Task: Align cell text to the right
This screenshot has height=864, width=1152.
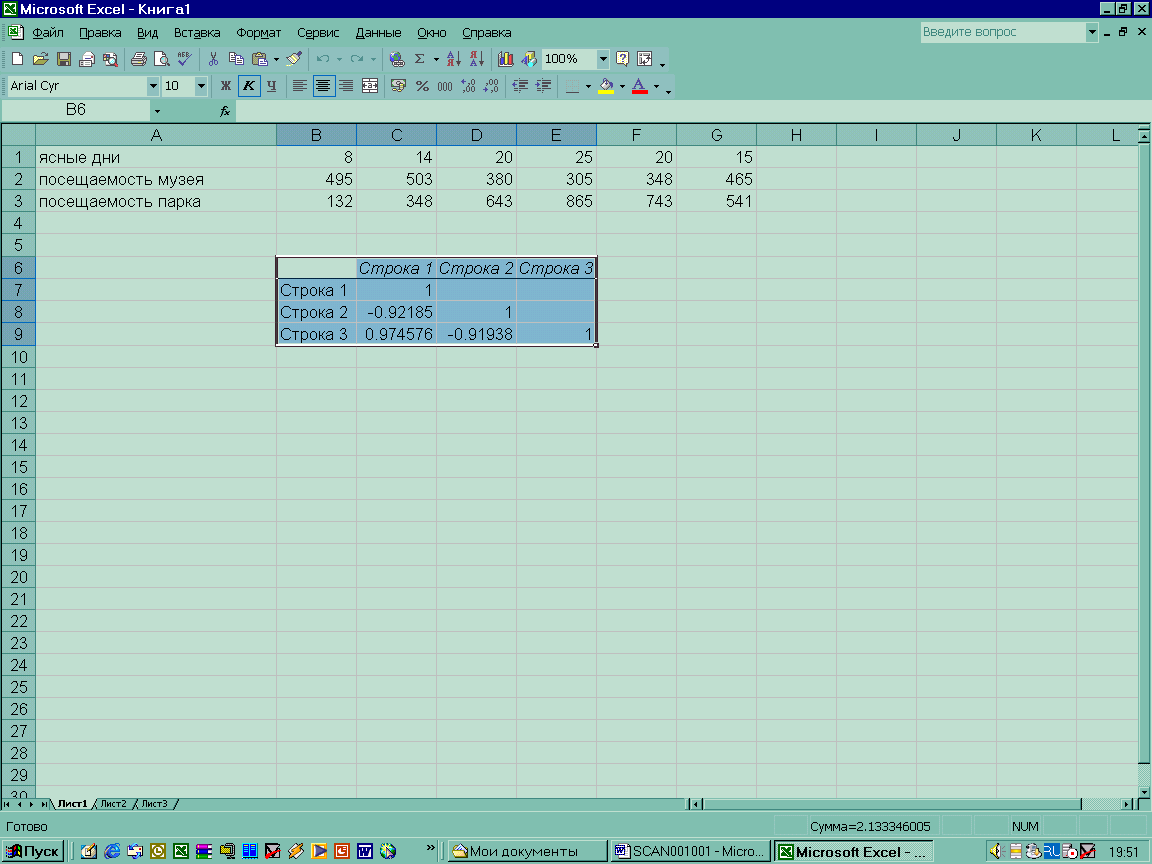Action: coord(346,86)
